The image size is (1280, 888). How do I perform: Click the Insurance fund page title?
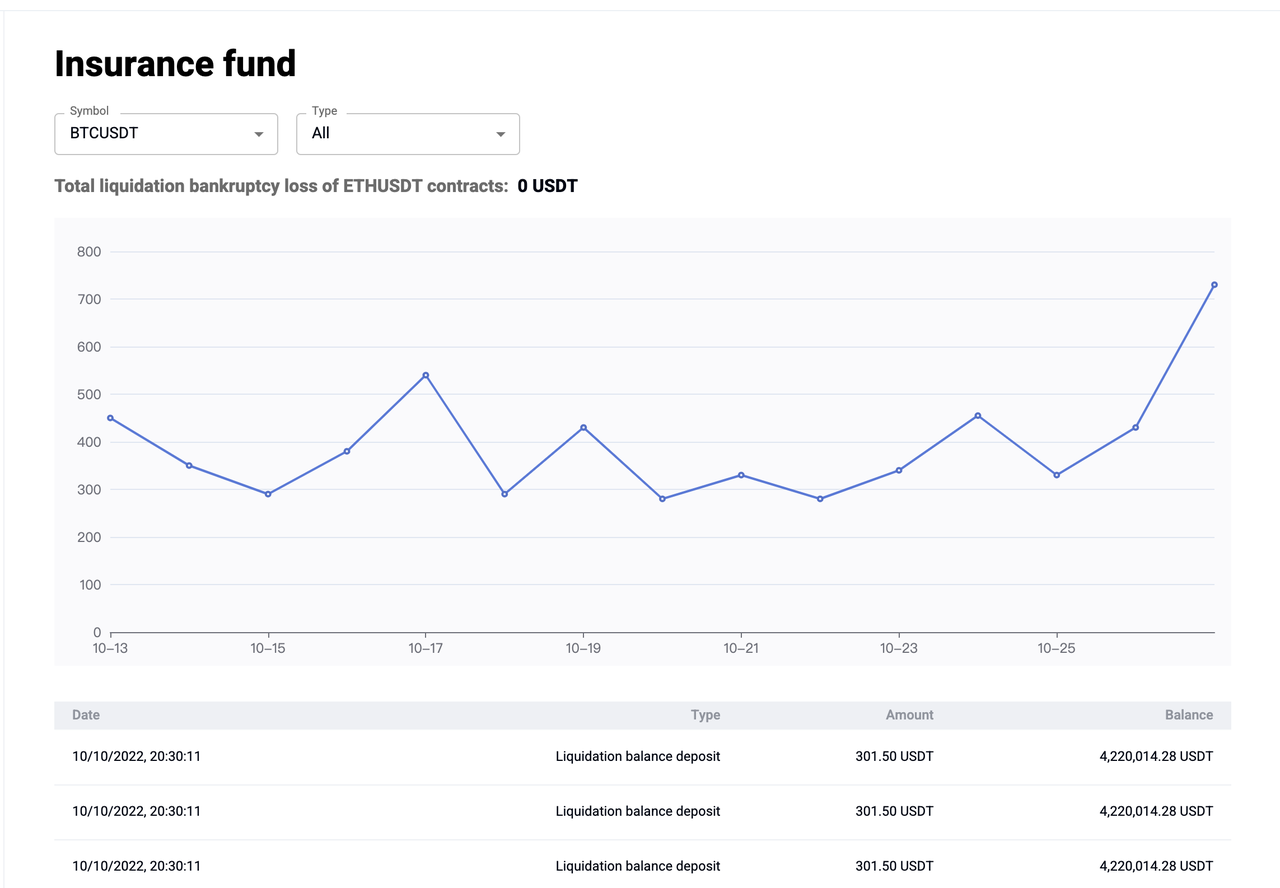tap(175, 63)
